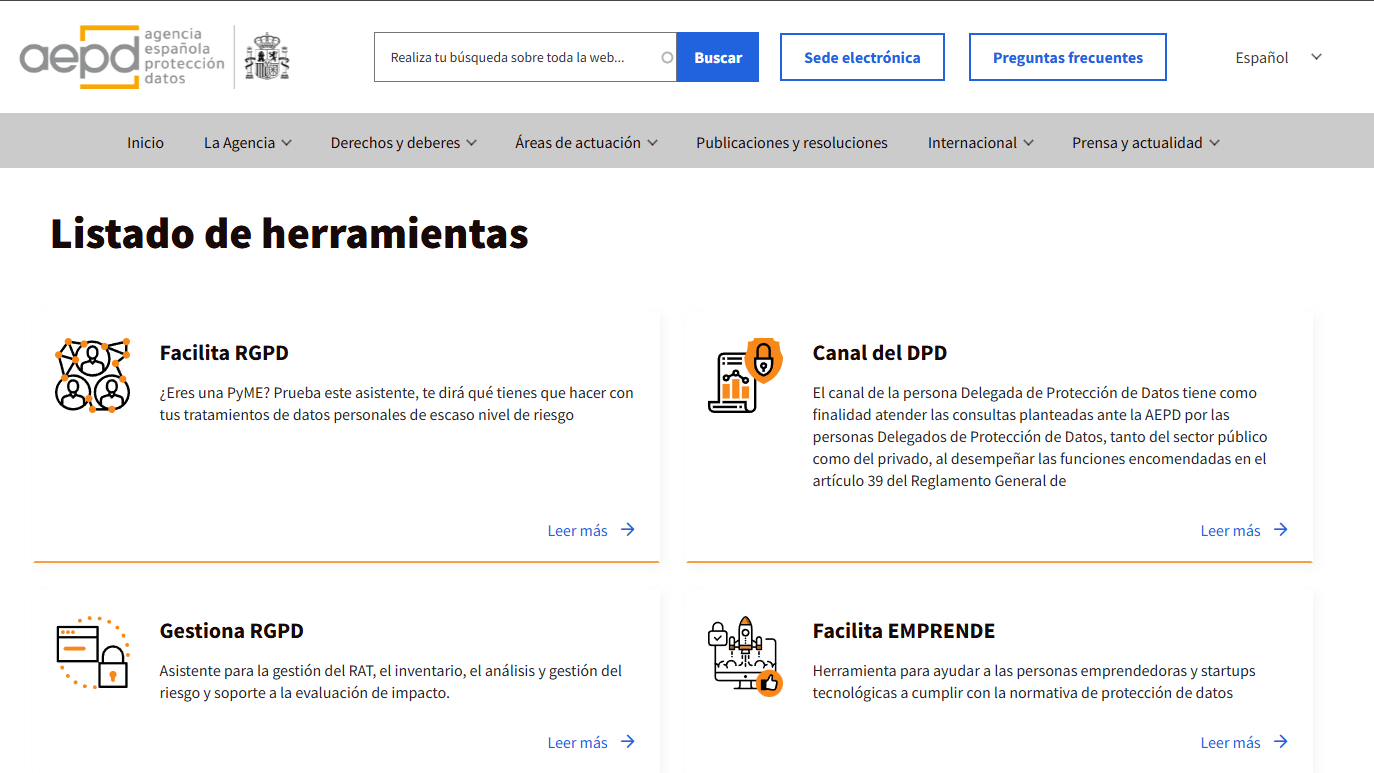
Task: Open Publicaciones y resoluciones menu item
Action: coord(792,143)
